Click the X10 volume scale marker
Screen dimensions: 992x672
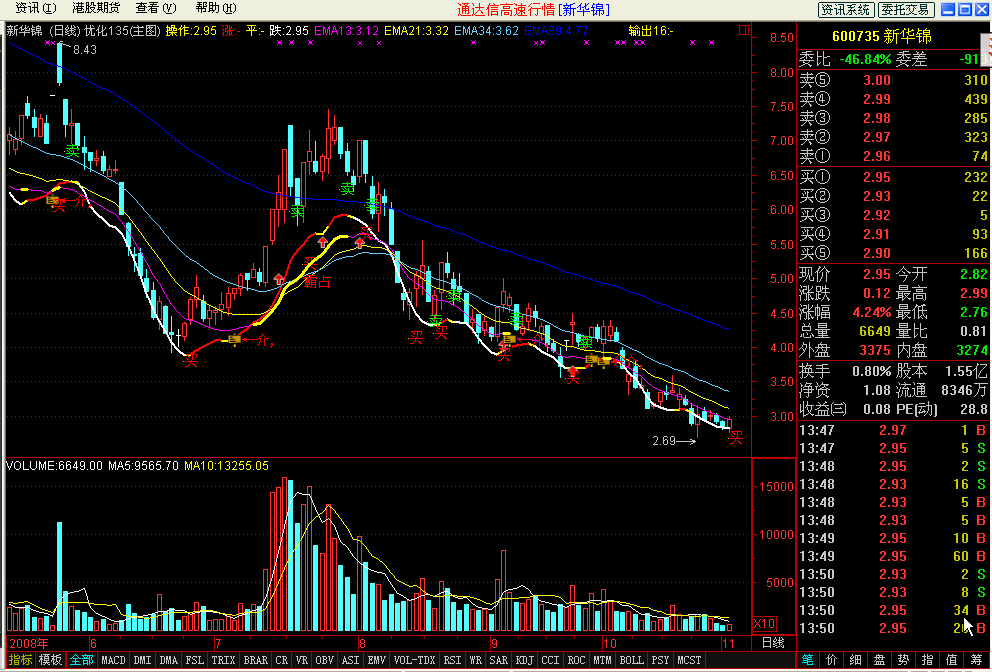click(764, 624)
